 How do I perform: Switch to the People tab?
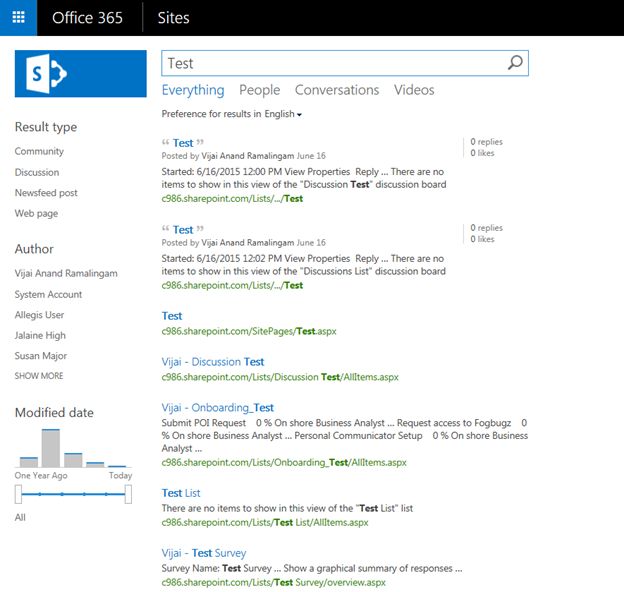point(259,90)
